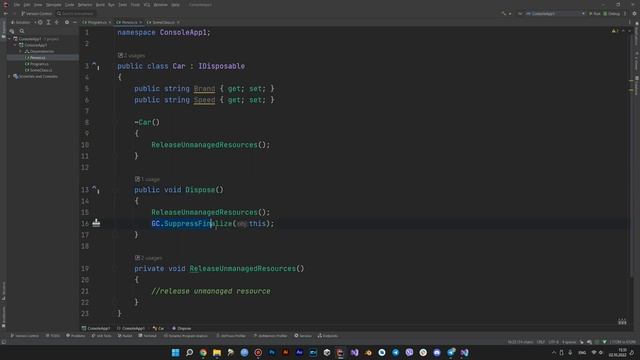The image size is (640, 360).
Task: Go to next highlighted error arrow
Action: tap(629, 31)
